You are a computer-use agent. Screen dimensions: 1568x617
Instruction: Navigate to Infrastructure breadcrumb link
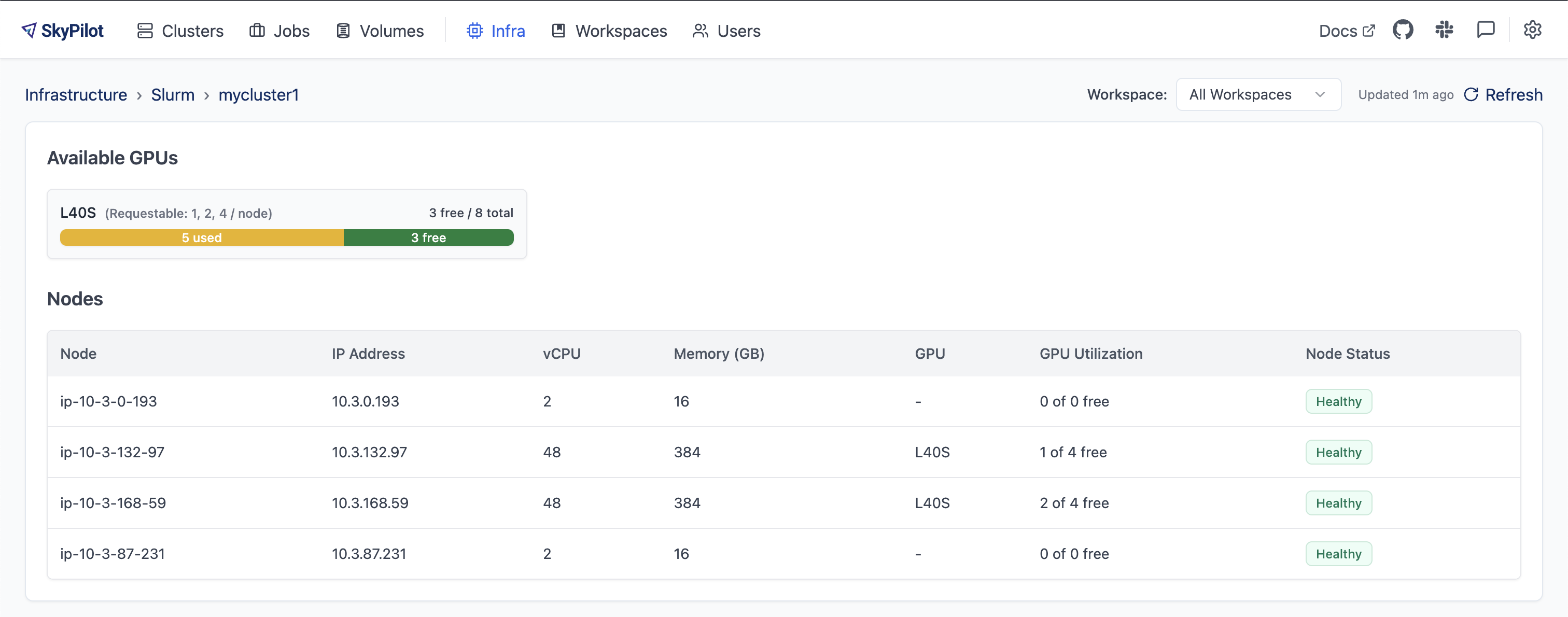click(76, 95)
